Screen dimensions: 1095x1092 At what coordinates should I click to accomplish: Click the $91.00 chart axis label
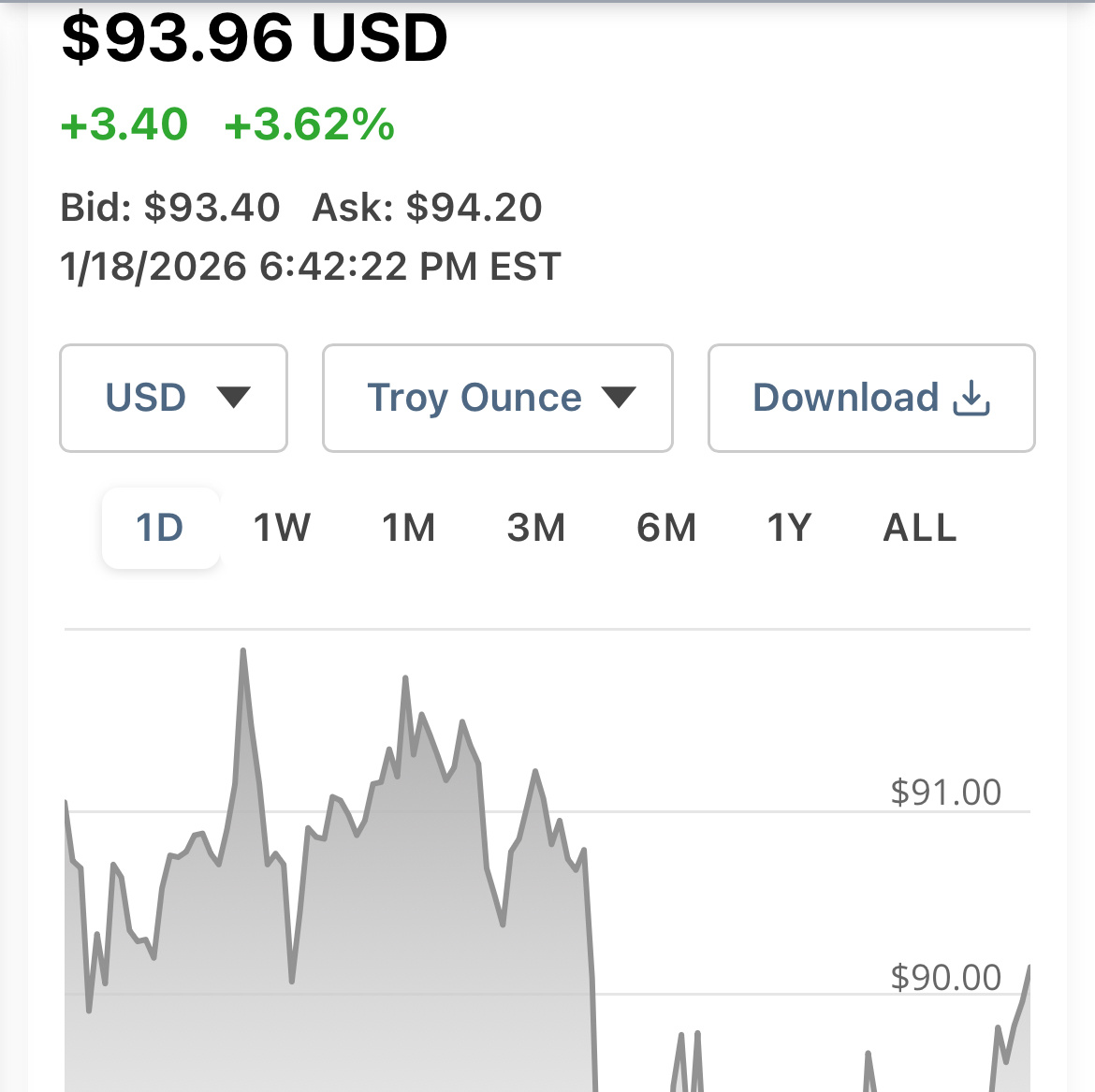pos(945,793)
